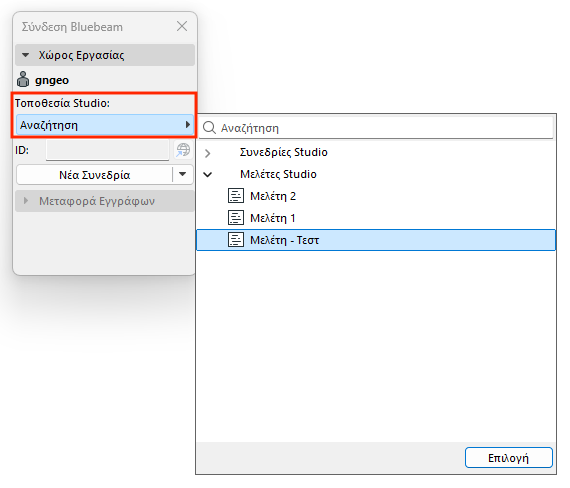
Task: Expand the Μεταφορά Εγγράφων section
Action: 25,201
